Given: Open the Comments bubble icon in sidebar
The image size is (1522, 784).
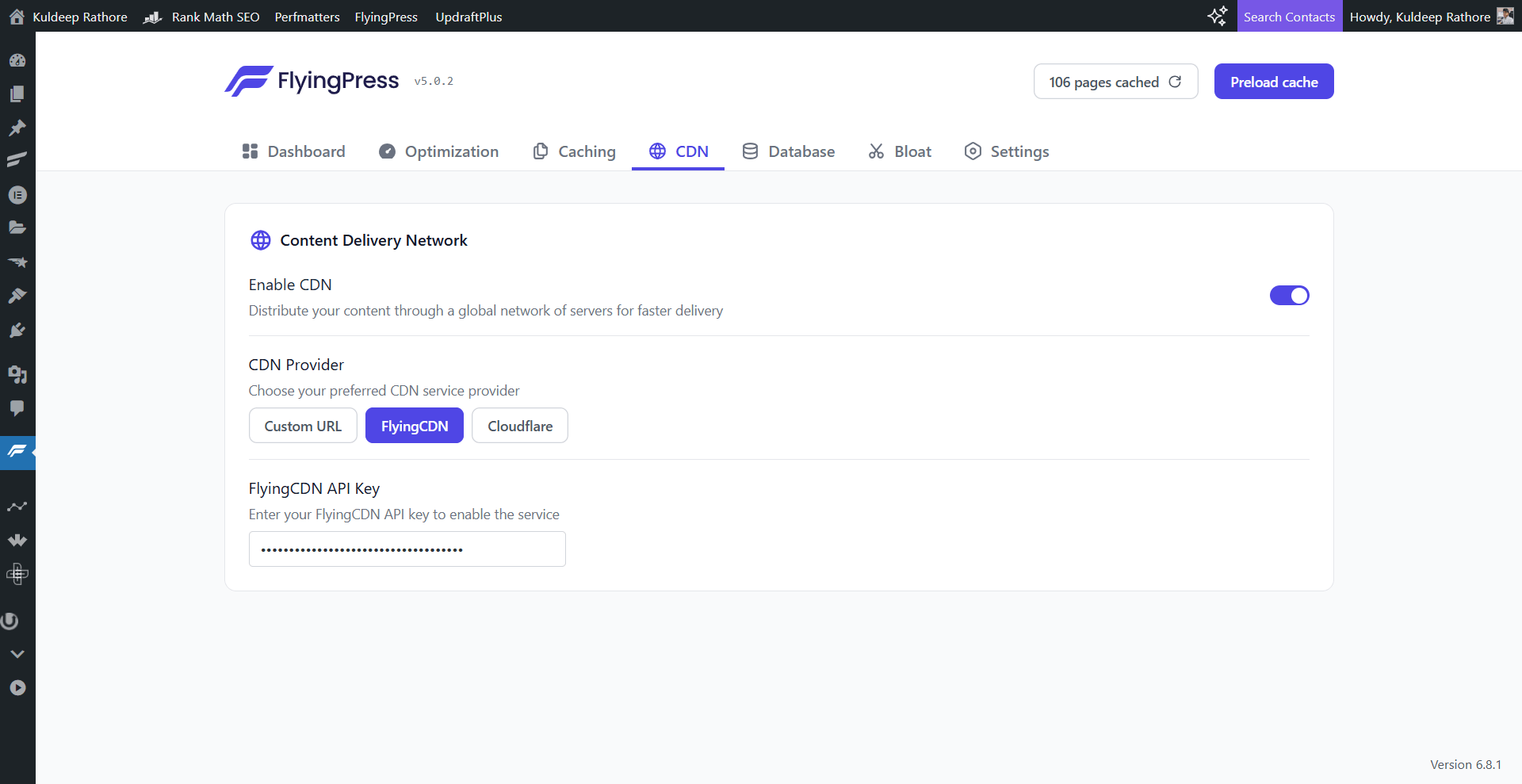Looking at the screenshot, I should (17, 408).
